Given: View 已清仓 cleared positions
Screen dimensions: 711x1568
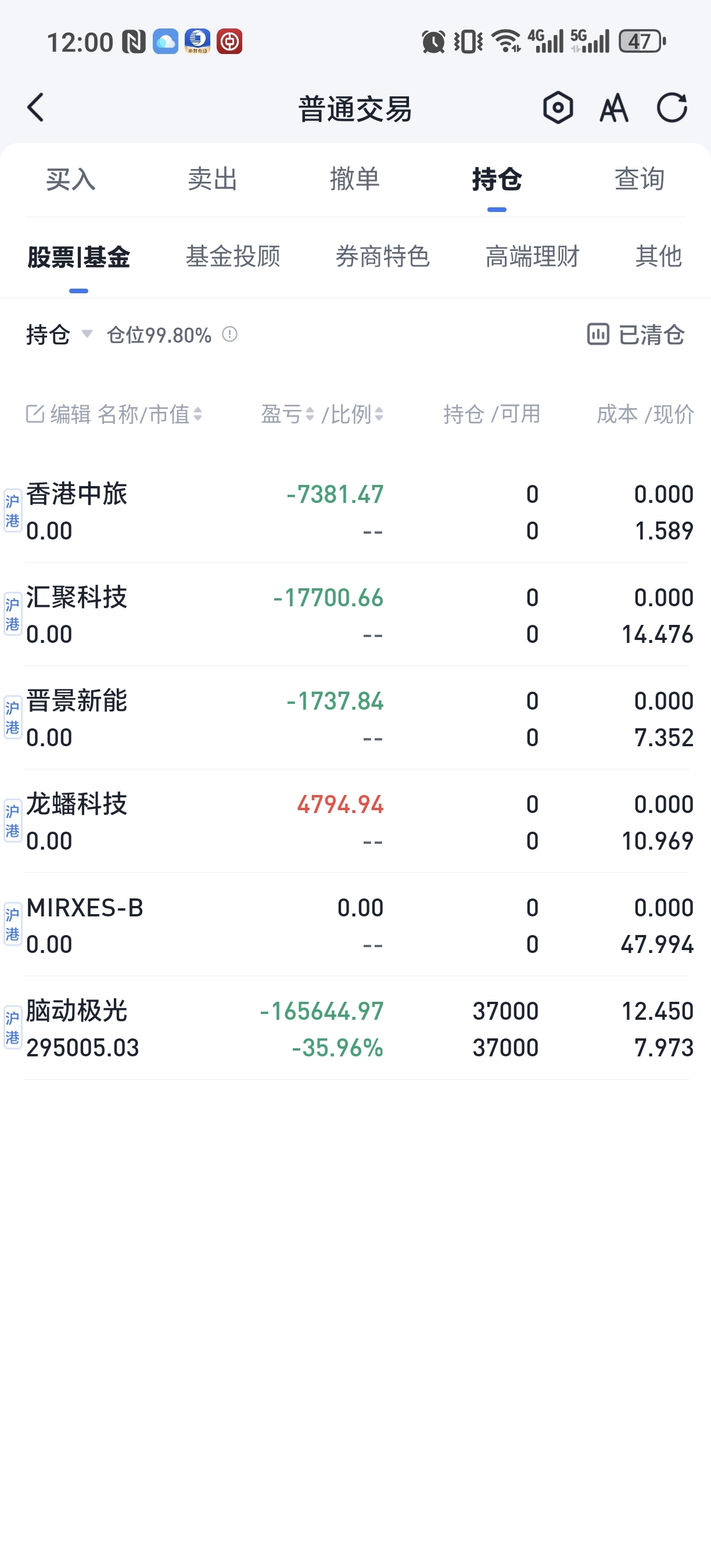Looking at the screenshot, I should click(651, 334).
